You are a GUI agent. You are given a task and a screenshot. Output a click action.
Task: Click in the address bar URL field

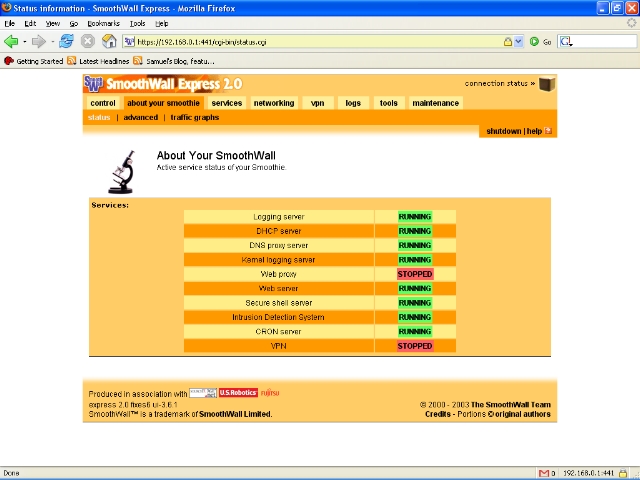coord(318,42)
